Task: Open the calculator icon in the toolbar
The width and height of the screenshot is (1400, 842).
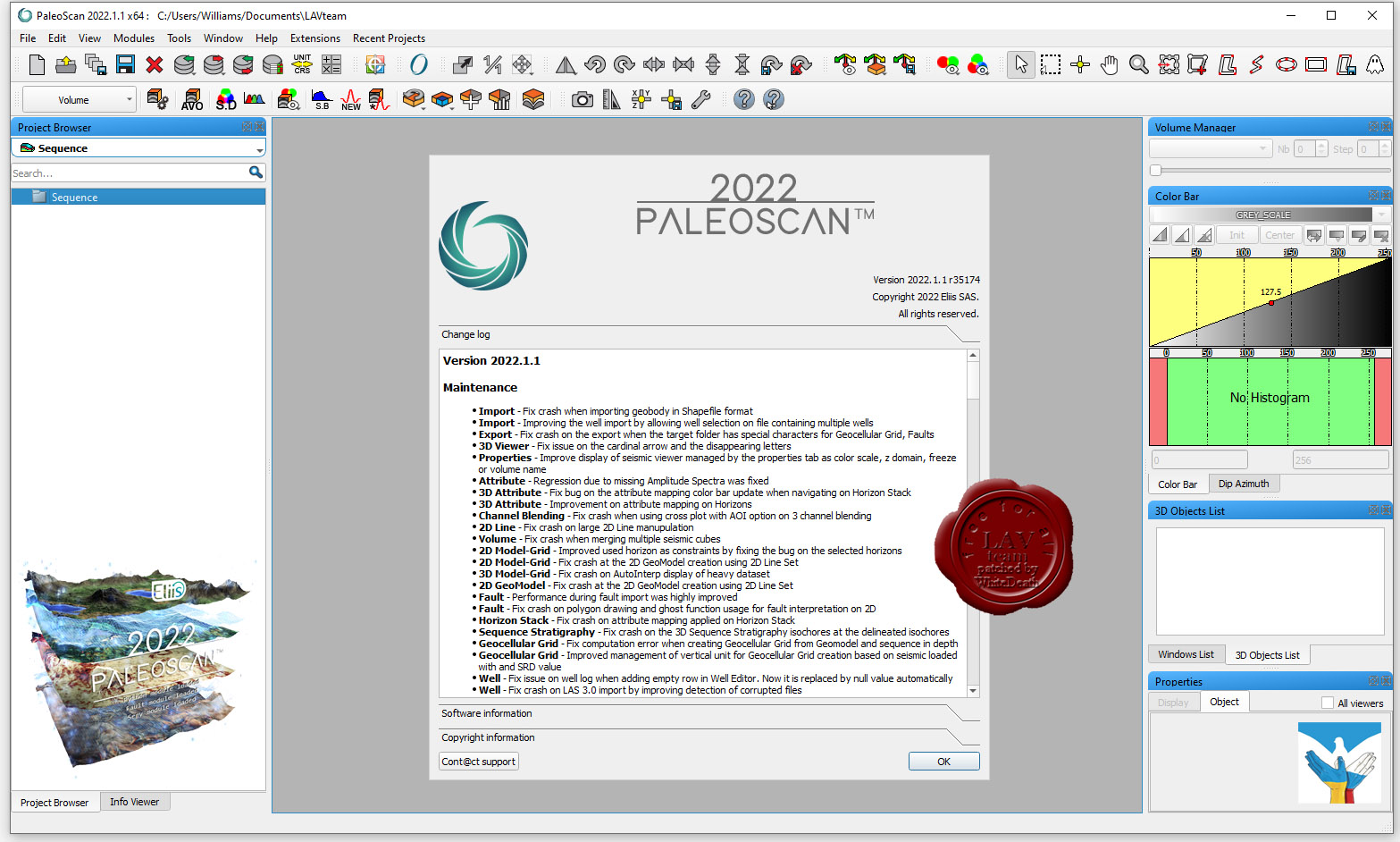Action: pos(331,64)
